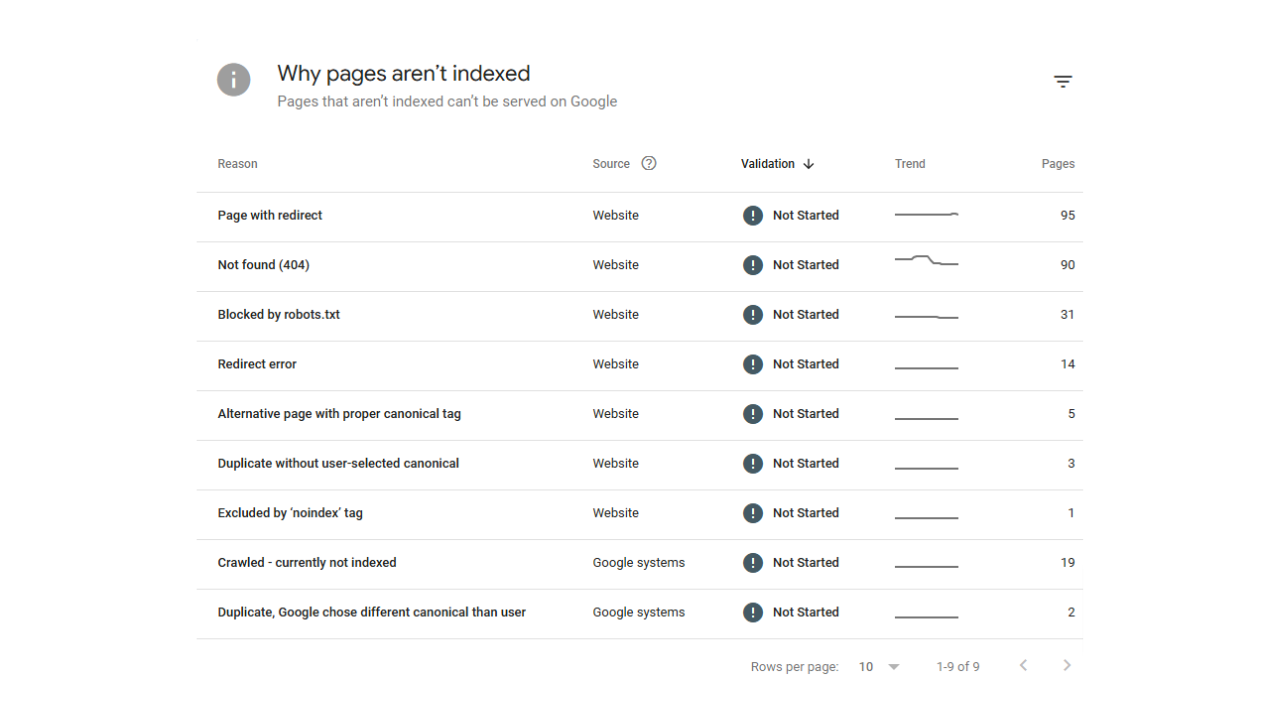Click the trend sparkline for Not found (404)
This screenshot has width=1280, height=720.
coord(927,262)
